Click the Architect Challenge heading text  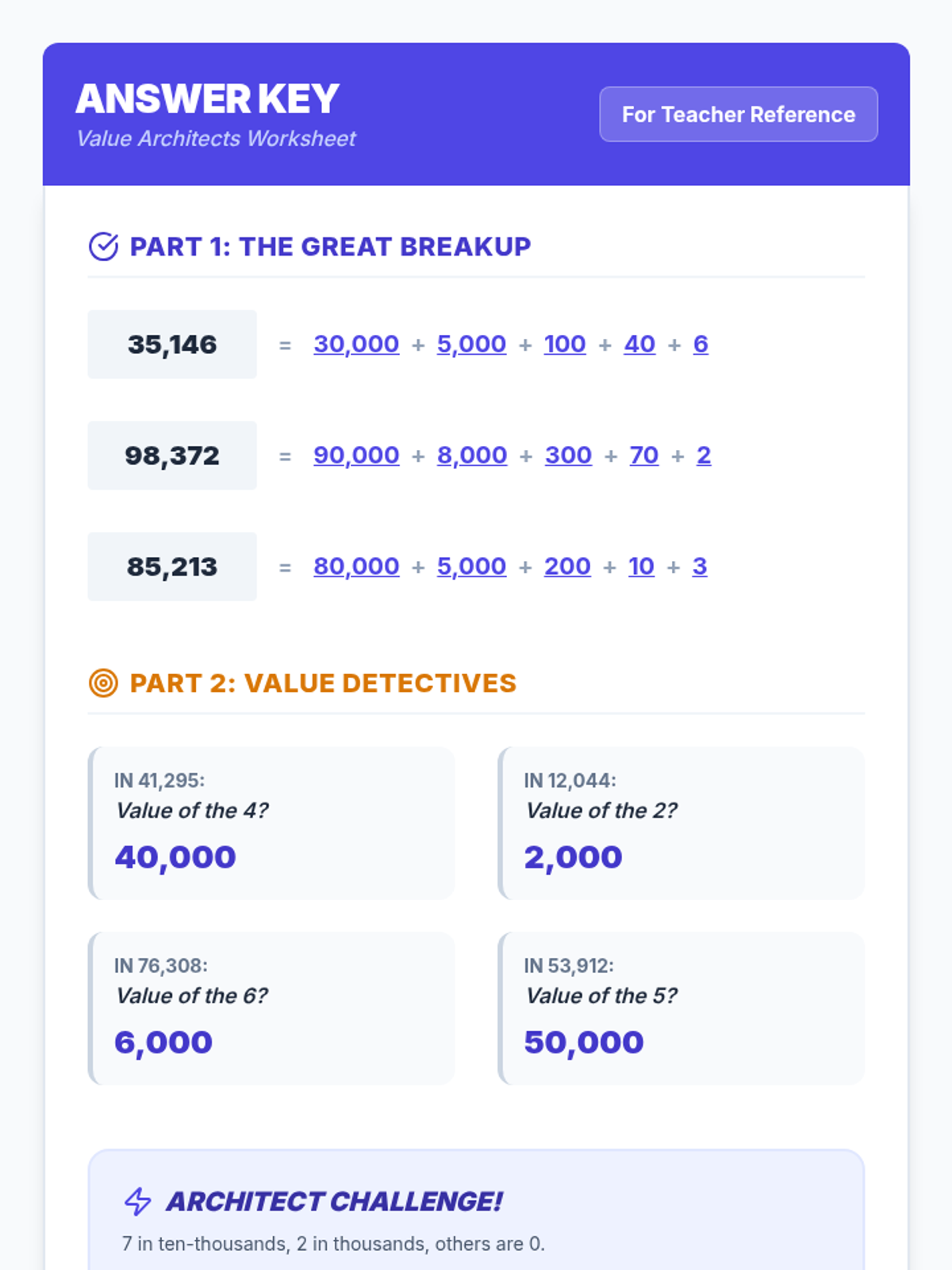point(334,1202)
